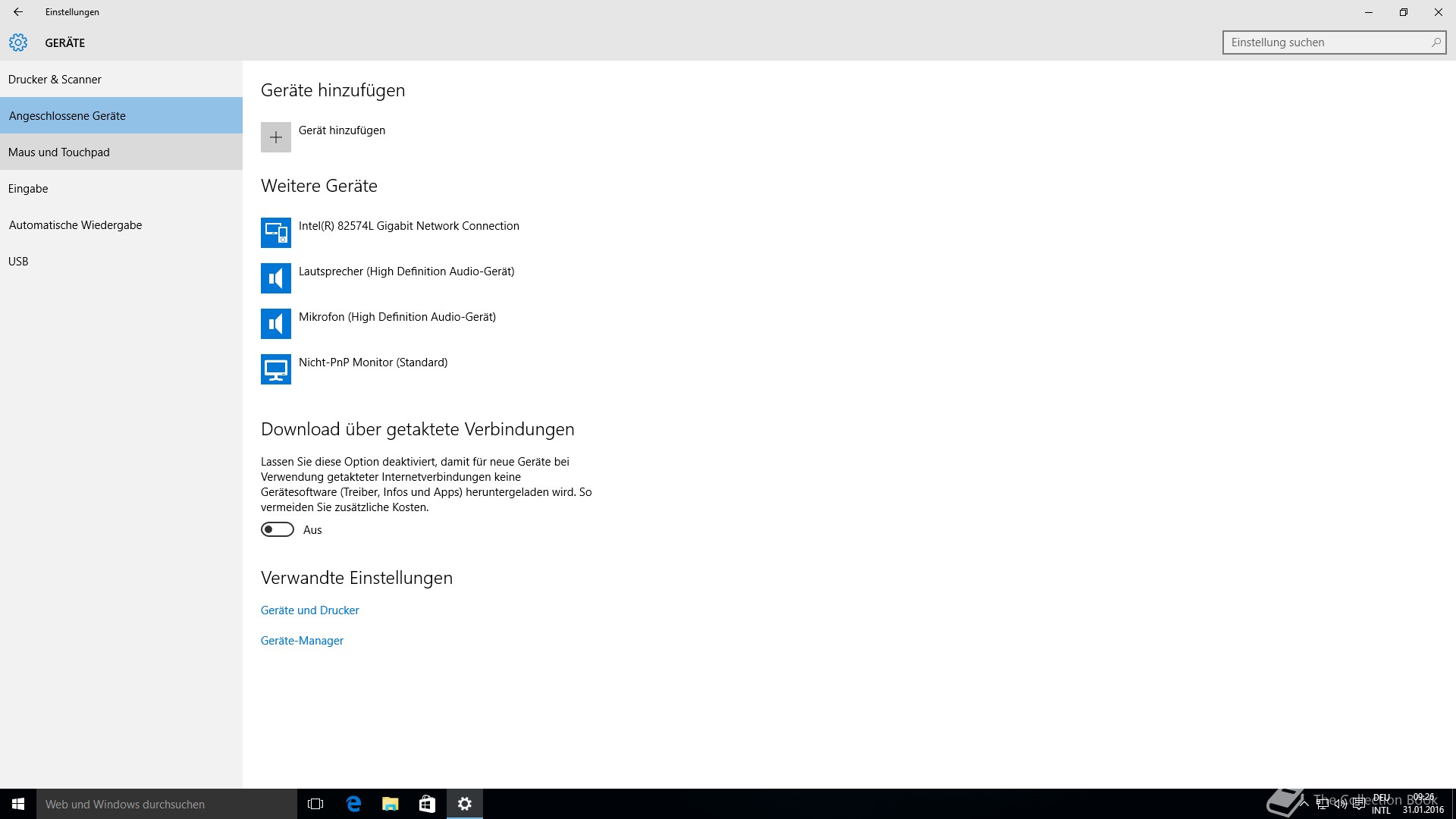The image size is (1456, 819).
Task: Click the Gerät hinzufügen label
Action: (x=342, y=130)
